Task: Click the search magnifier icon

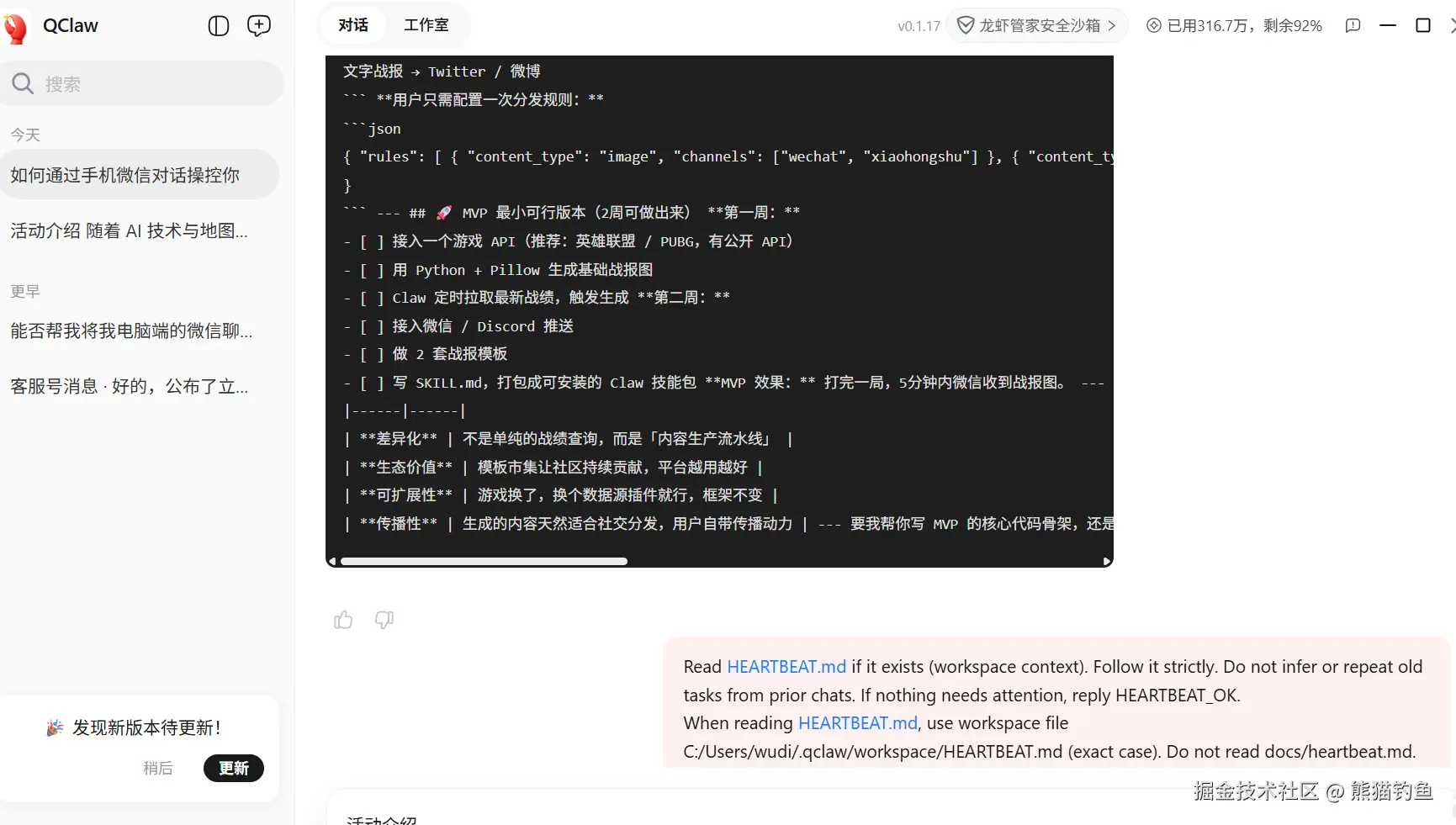Action: (23, 83)
